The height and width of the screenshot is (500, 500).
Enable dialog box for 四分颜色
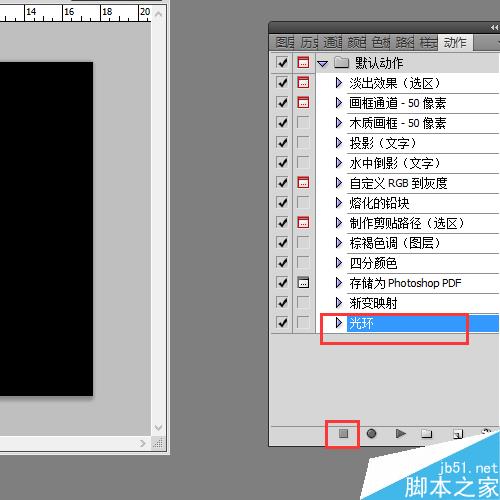(303, 262)
